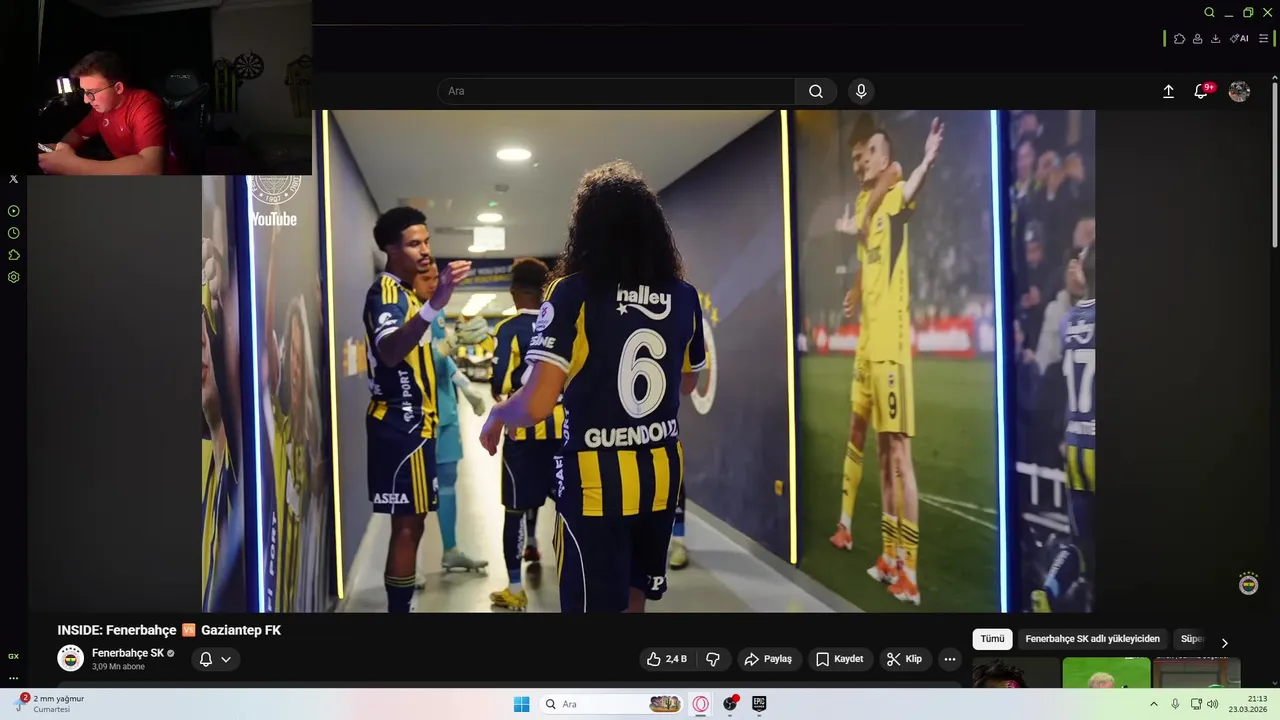The height and width of the screenshot is (720, 1280).
Task: Open first recommended video thumbnail
Action: [x=1016, y=673]
